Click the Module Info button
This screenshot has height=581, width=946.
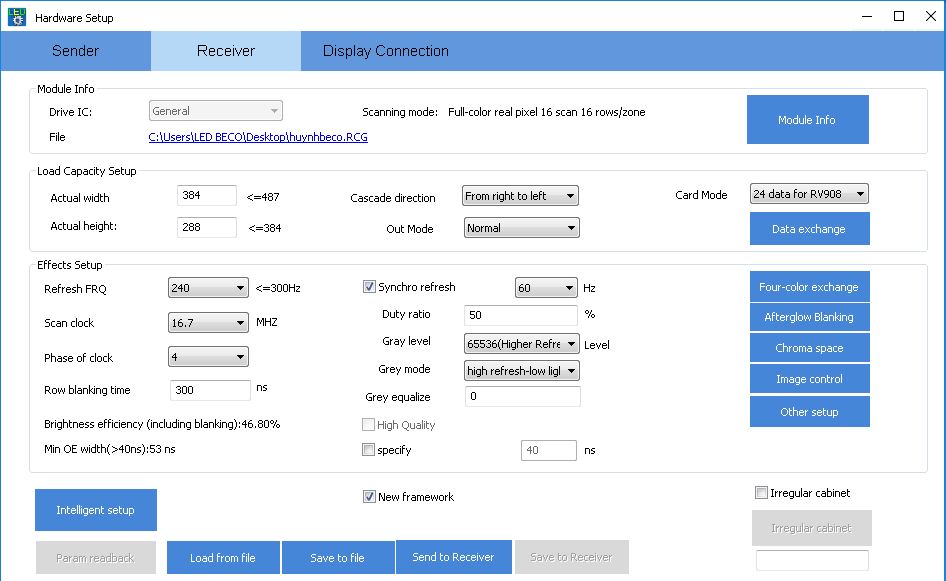click(807, 120)
